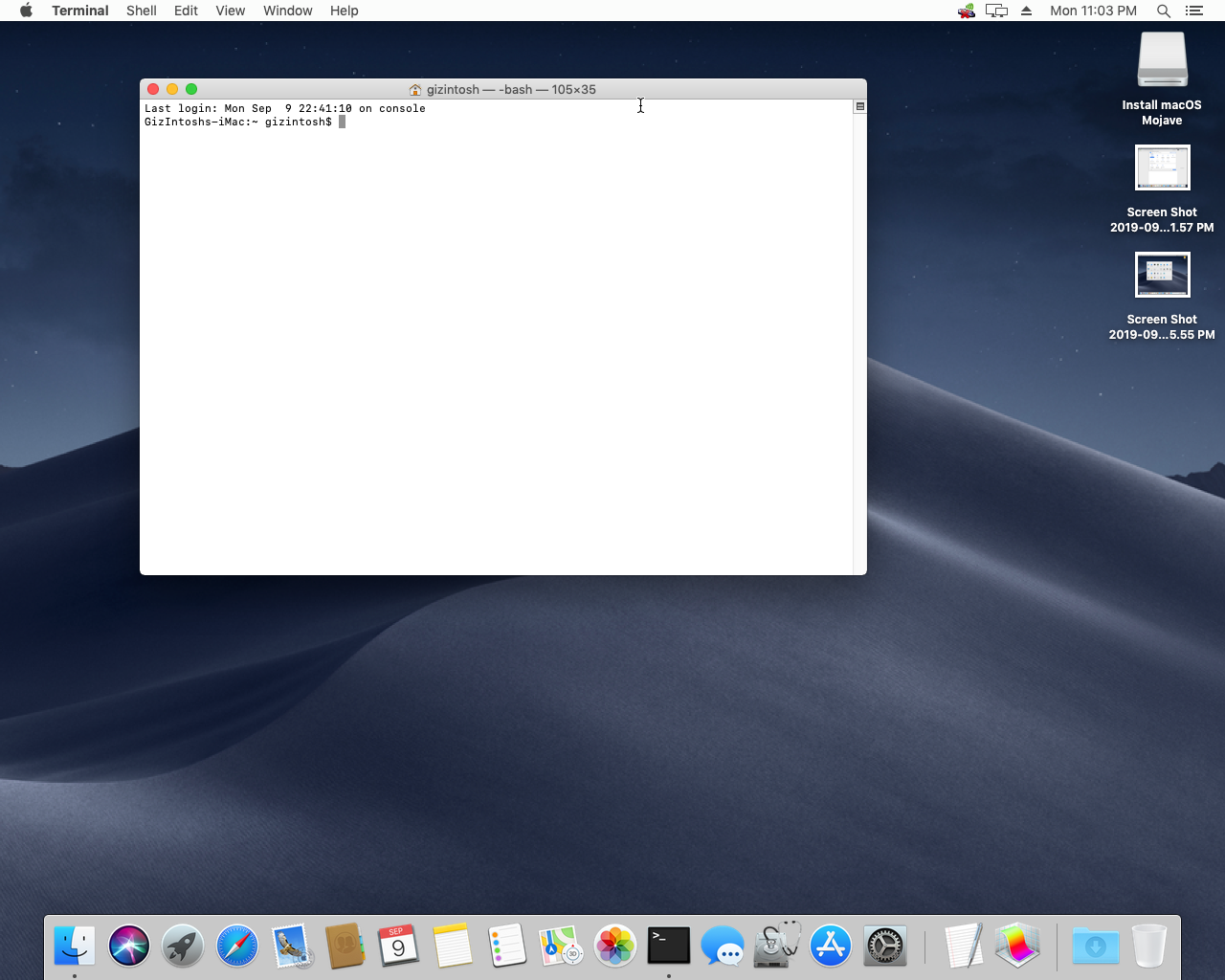
Task: Open Notes app in Dock
Action: [453, 947]
